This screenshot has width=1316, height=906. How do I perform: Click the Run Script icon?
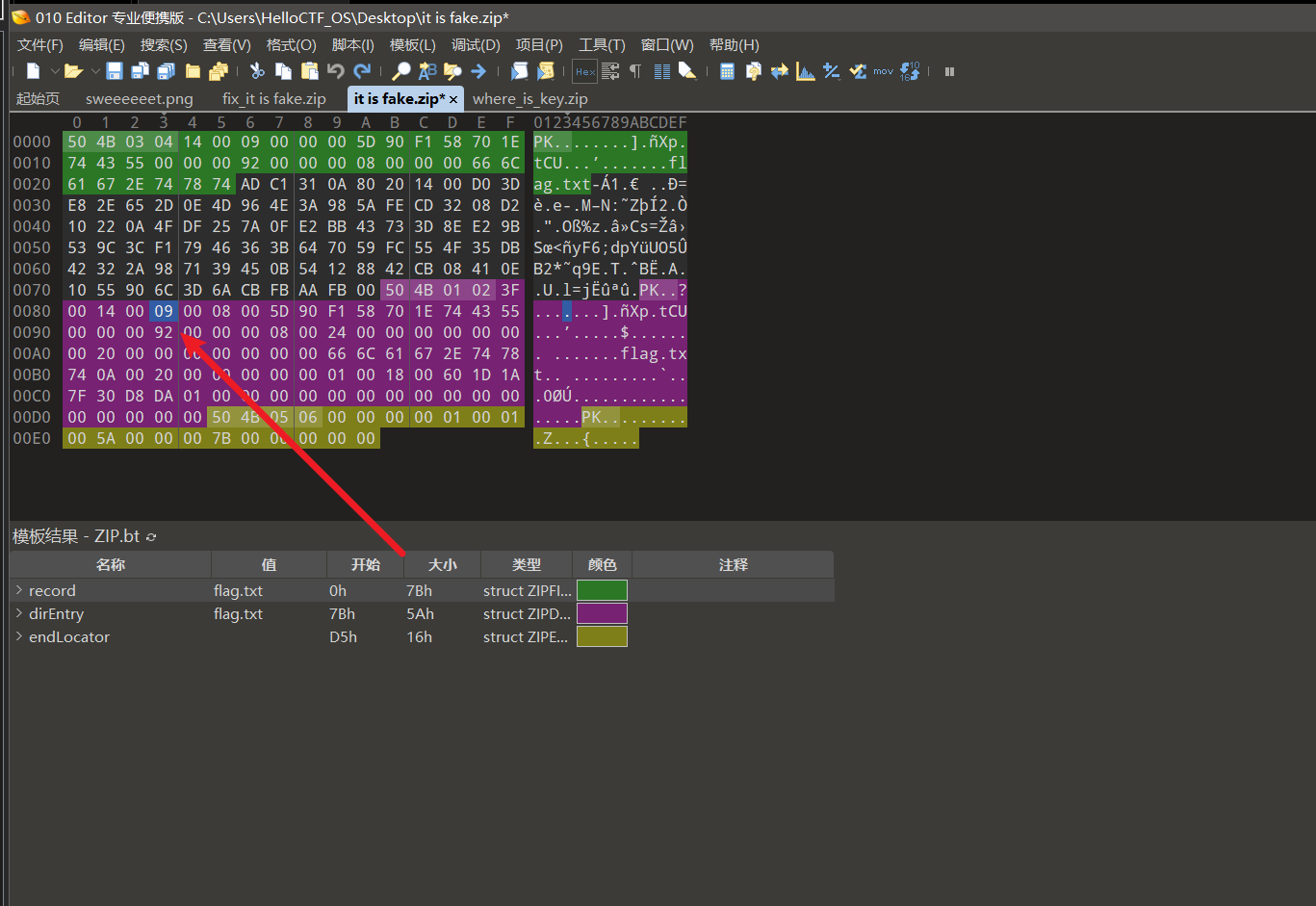pyautogui.click(x=519, y=71)
